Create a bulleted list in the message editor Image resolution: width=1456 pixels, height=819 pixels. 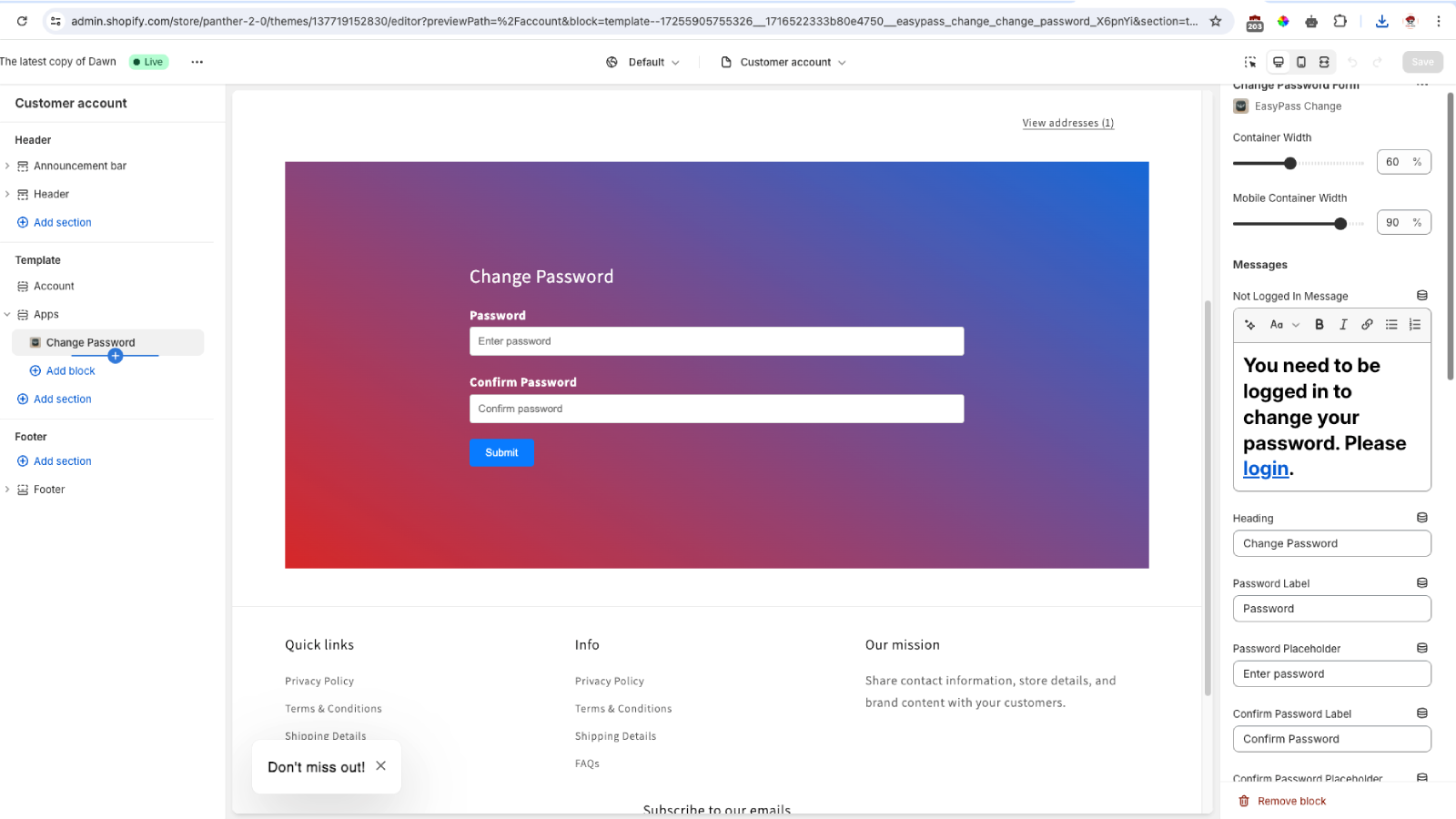coord(1390,324)
